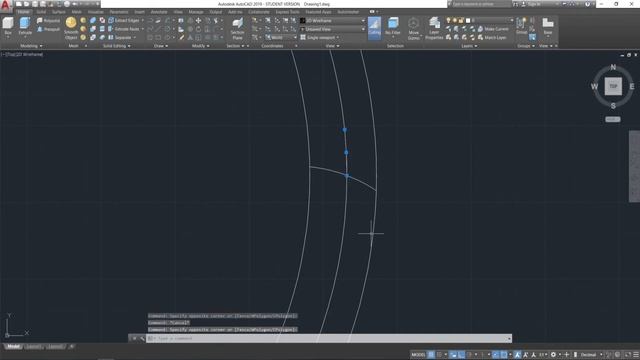
Task: Toggle snap mode in status bar
Action: (439, 355)
